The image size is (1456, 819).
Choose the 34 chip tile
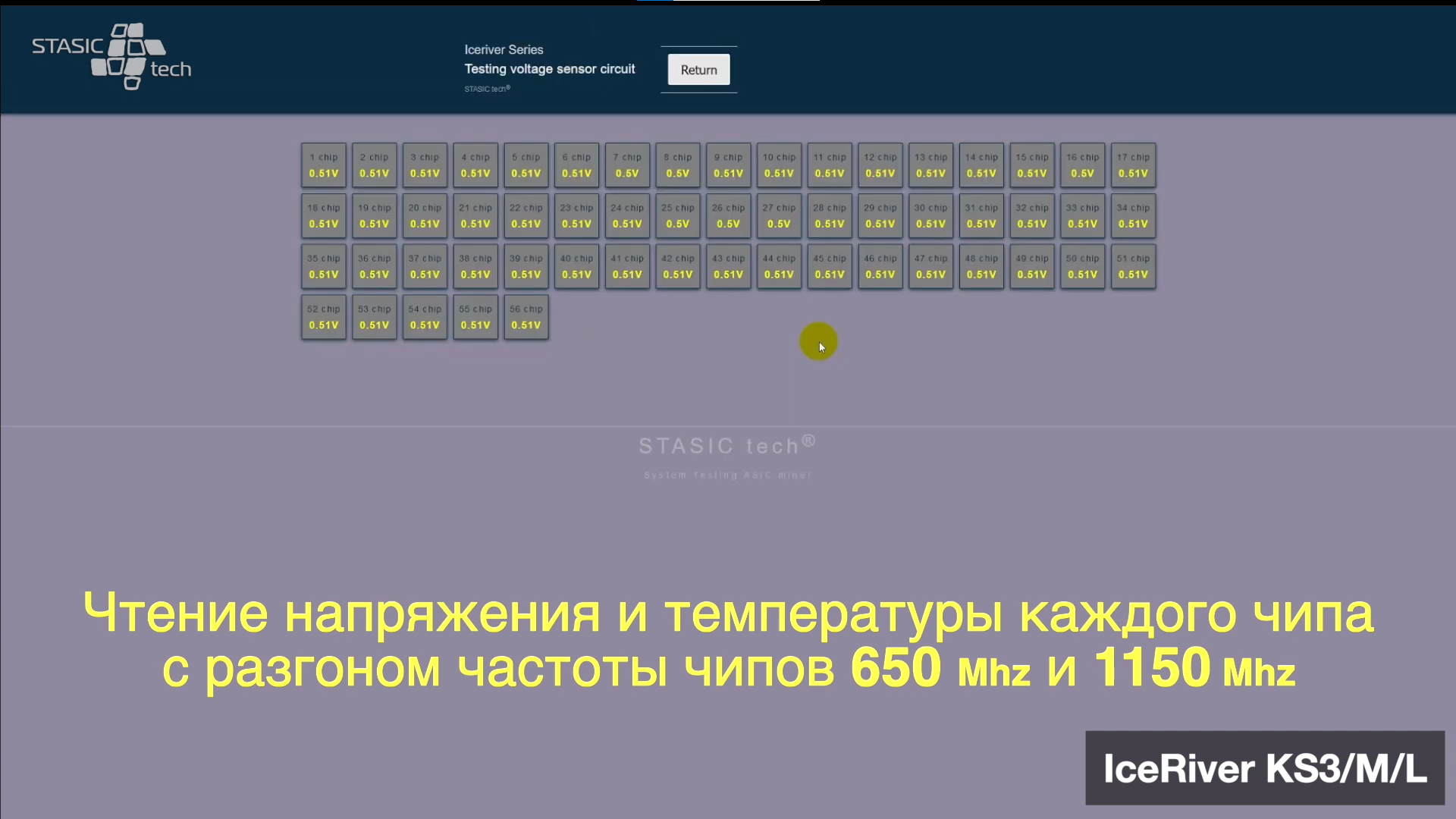(1134, 216)
